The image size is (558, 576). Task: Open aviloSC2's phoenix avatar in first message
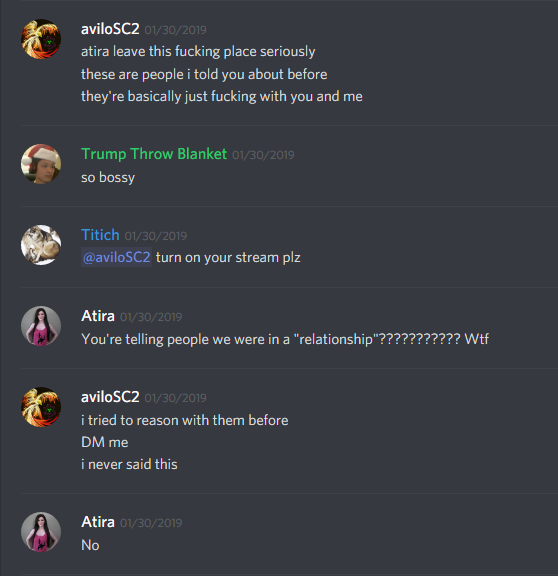pos(41,39)
